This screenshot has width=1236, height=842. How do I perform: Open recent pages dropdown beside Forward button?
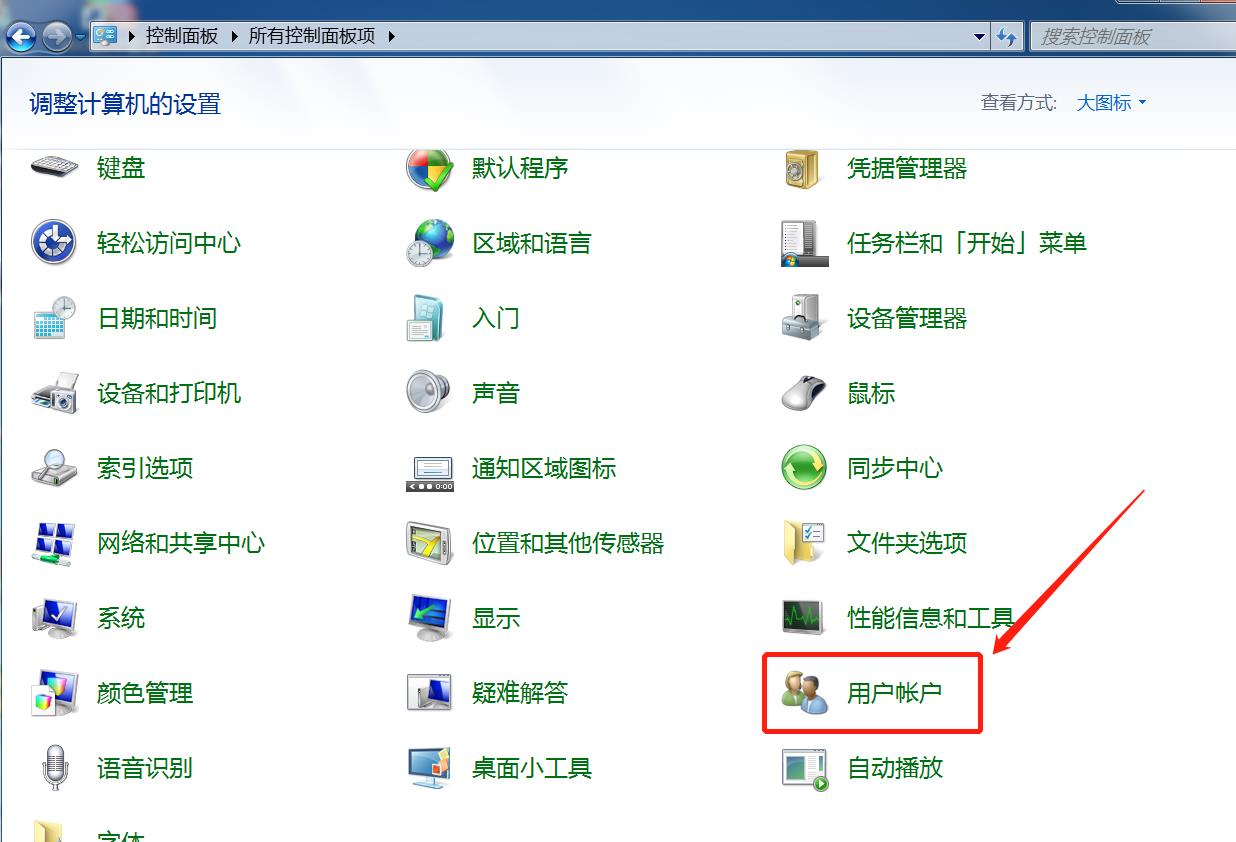pos(80,37)
